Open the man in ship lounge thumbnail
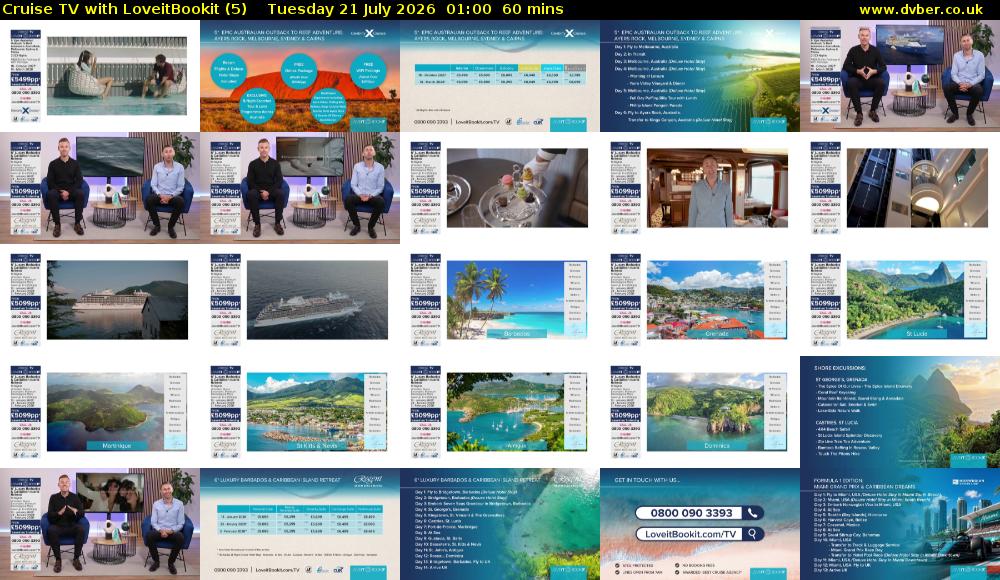The width and height of the screenshot is (1000, 580). (700, 188)
